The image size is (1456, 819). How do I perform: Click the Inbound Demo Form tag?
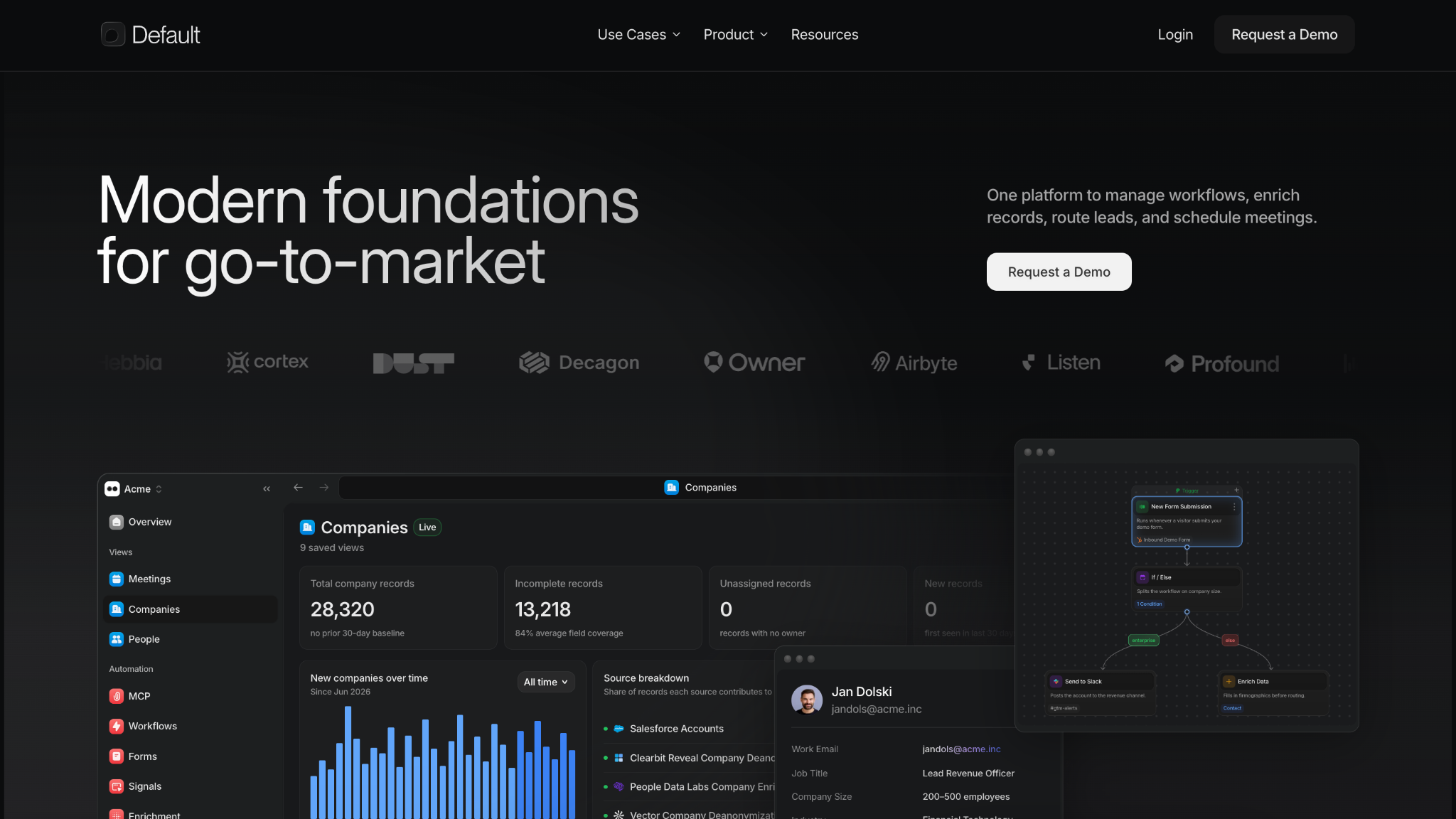pos(1163,540)
